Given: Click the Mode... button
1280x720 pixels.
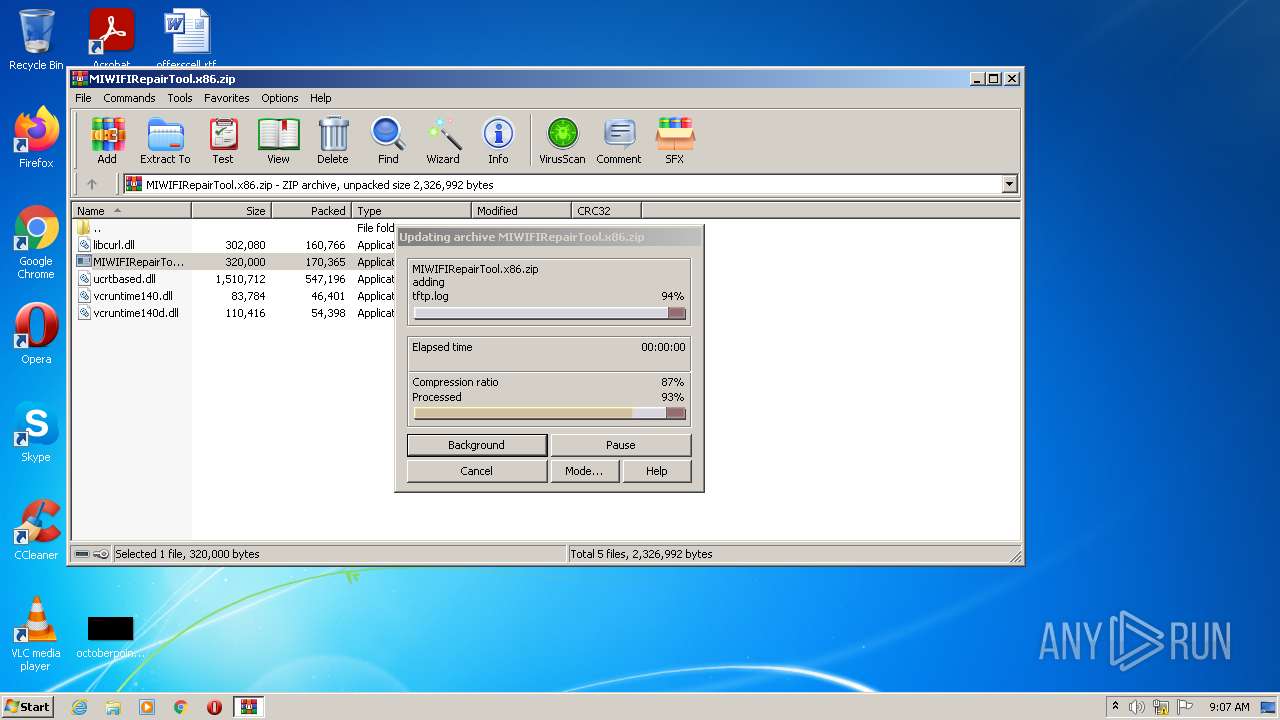Looking at the screenshot, I should click(584, 471).
